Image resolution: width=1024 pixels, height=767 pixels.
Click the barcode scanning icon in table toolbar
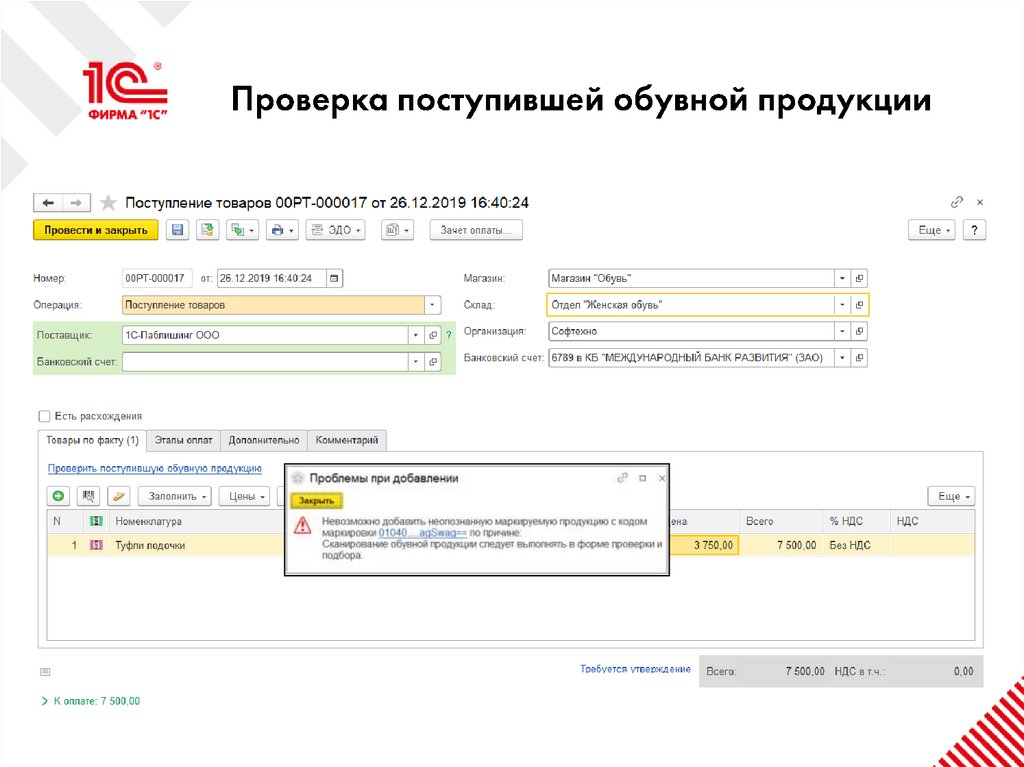point(89,495)
